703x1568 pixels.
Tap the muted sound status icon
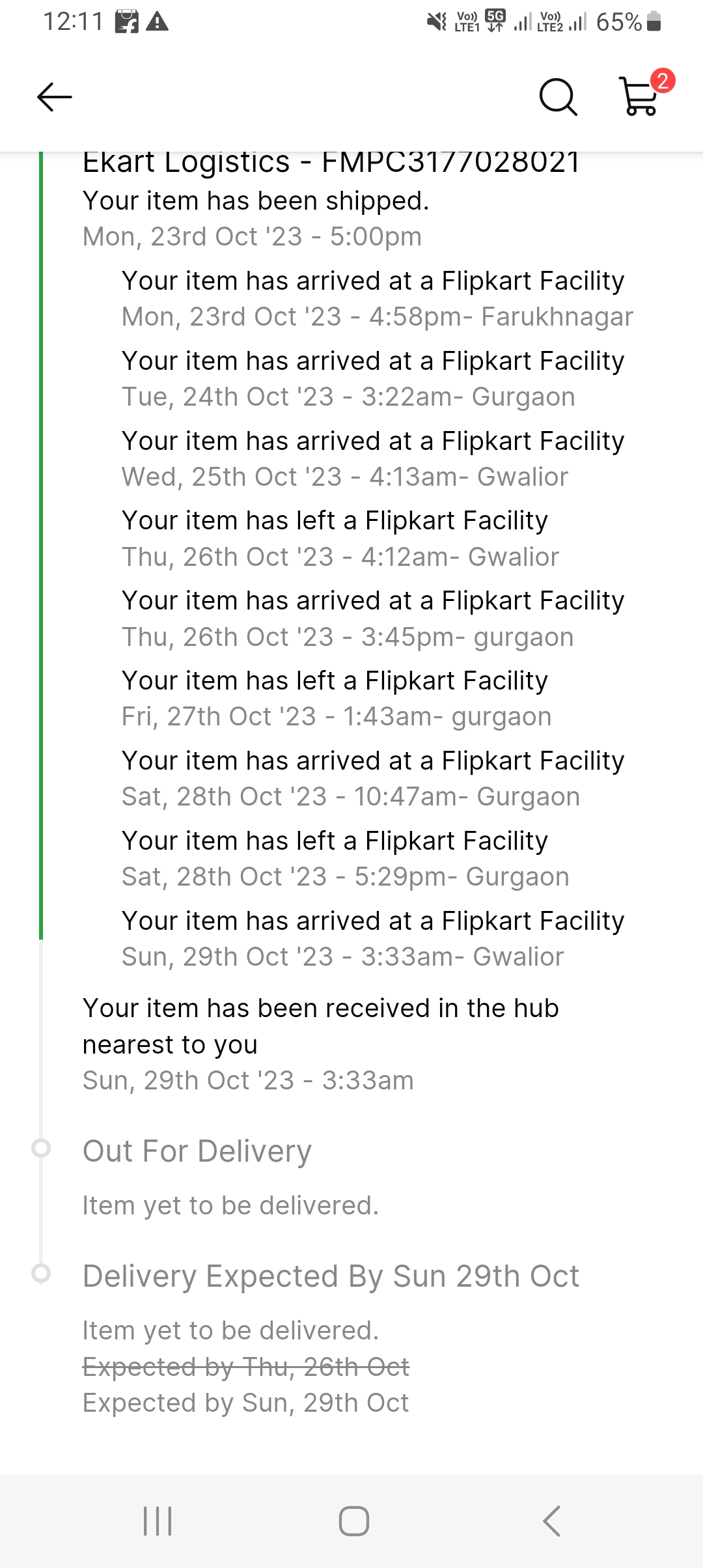click(x=436, y=22)
